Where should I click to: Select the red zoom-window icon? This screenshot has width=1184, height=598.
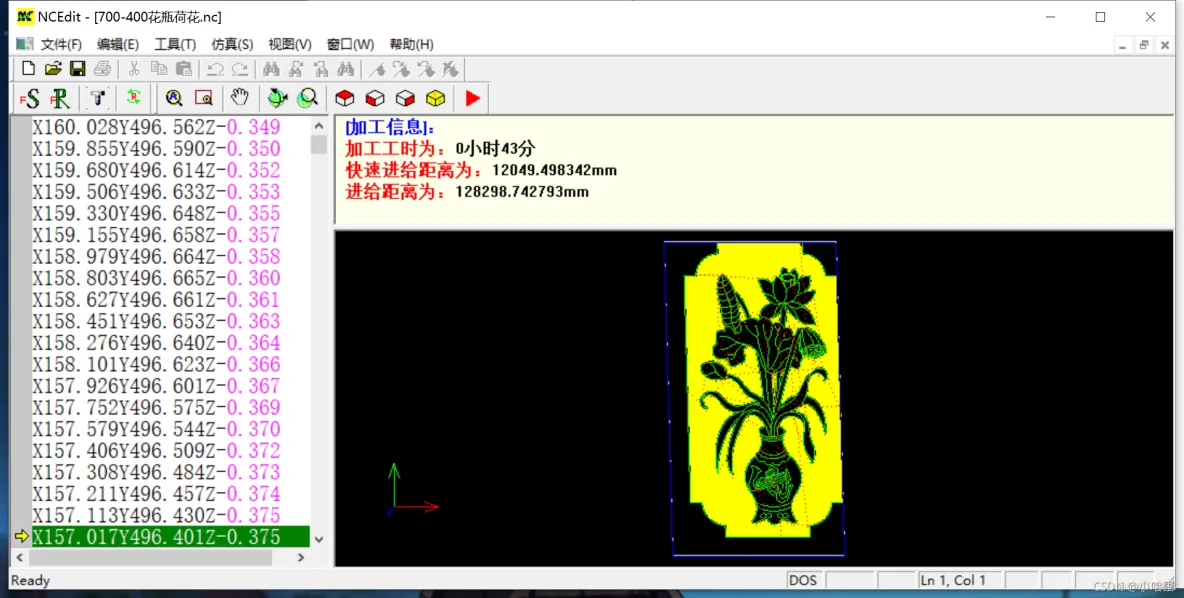point(204,98)
